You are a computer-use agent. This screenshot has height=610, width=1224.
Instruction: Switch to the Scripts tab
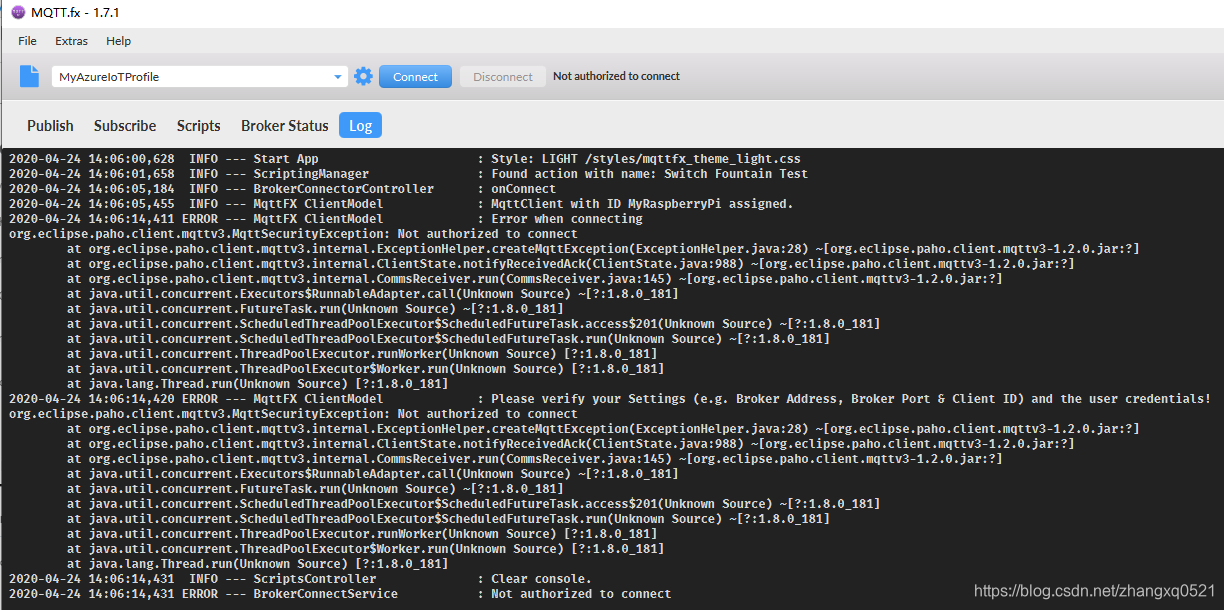coord(198,125)
